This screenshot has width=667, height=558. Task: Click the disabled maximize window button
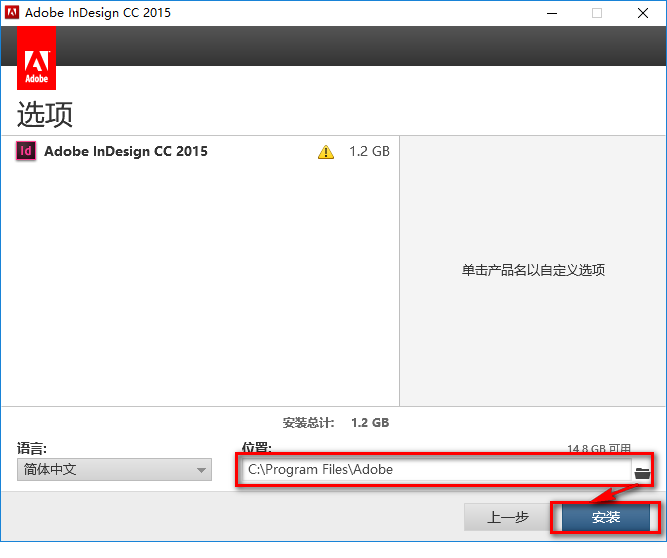597,13
